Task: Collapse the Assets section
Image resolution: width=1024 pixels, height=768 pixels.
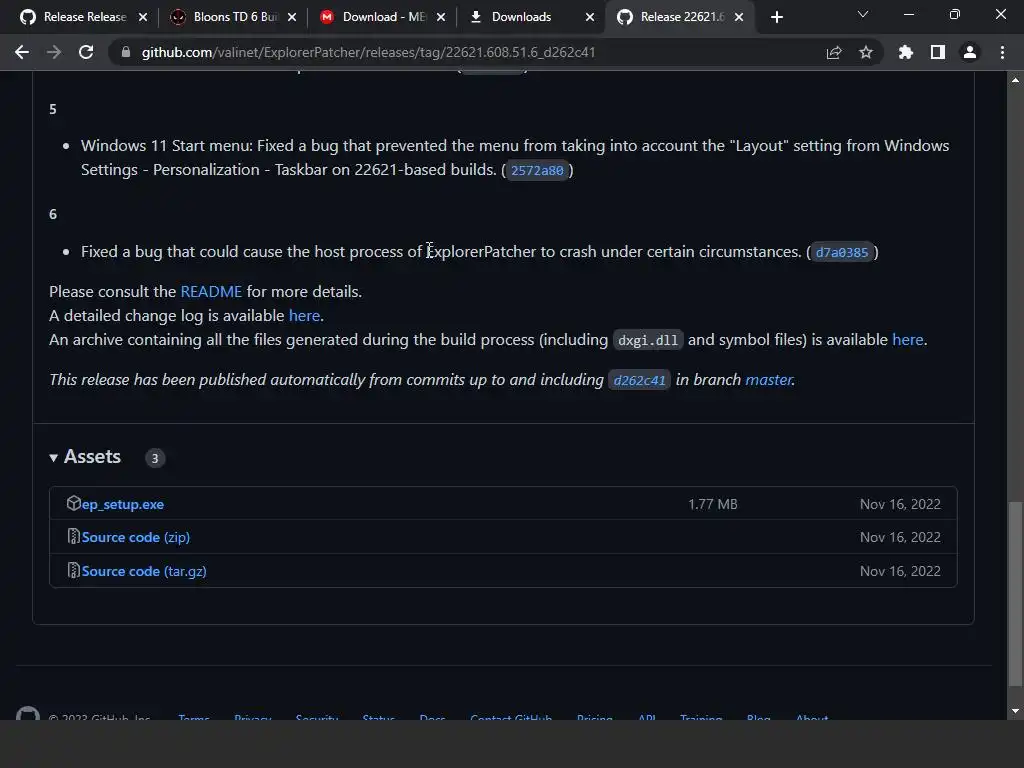Action: [86, 456]
